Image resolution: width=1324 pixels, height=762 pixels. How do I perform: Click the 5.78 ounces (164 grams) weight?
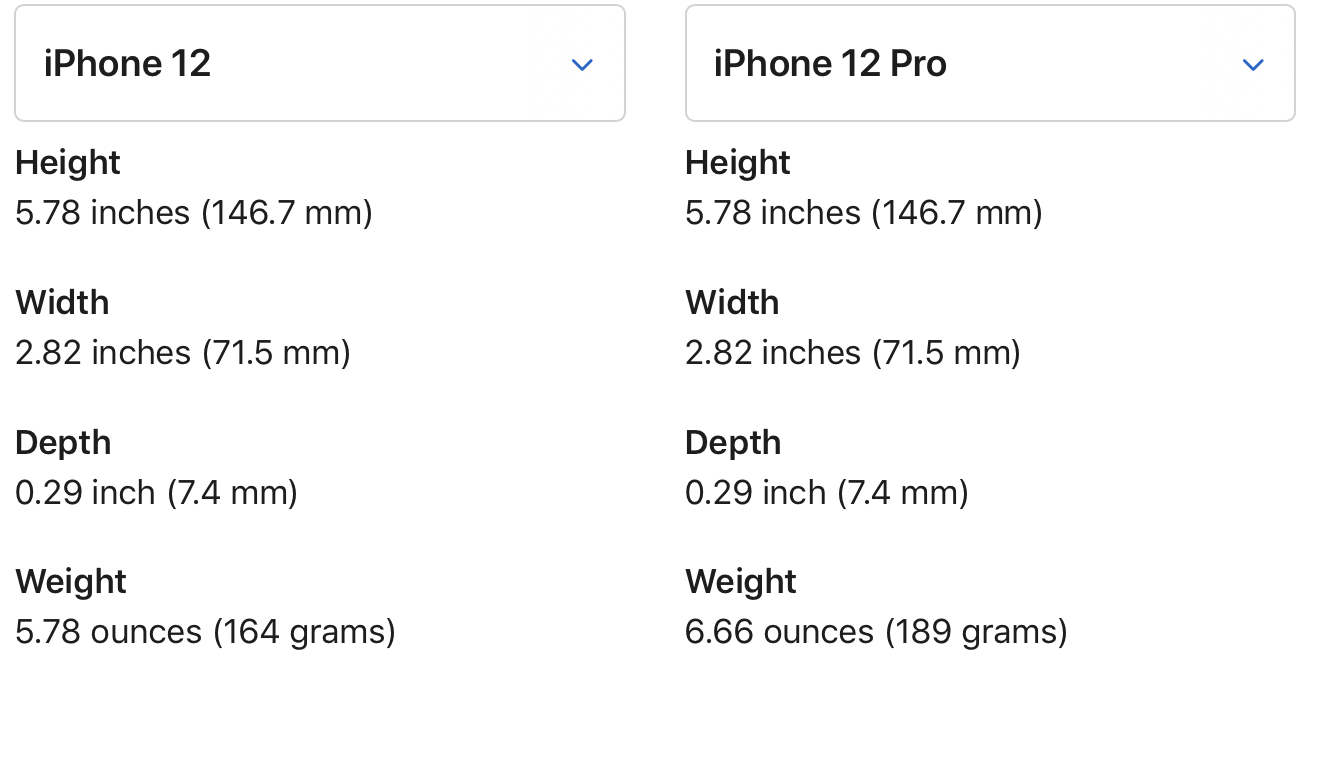[x=205, y=632]
